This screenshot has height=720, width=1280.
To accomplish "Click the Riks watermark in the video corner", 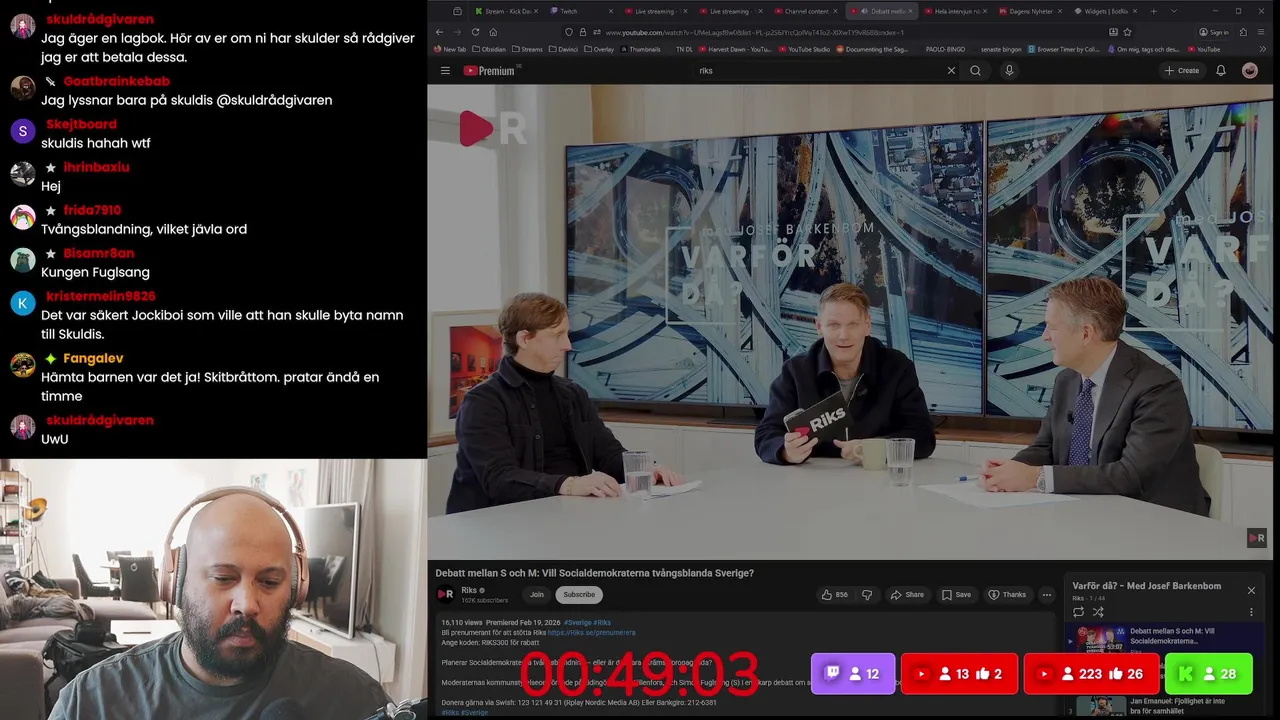I will tap(1257, 538).
